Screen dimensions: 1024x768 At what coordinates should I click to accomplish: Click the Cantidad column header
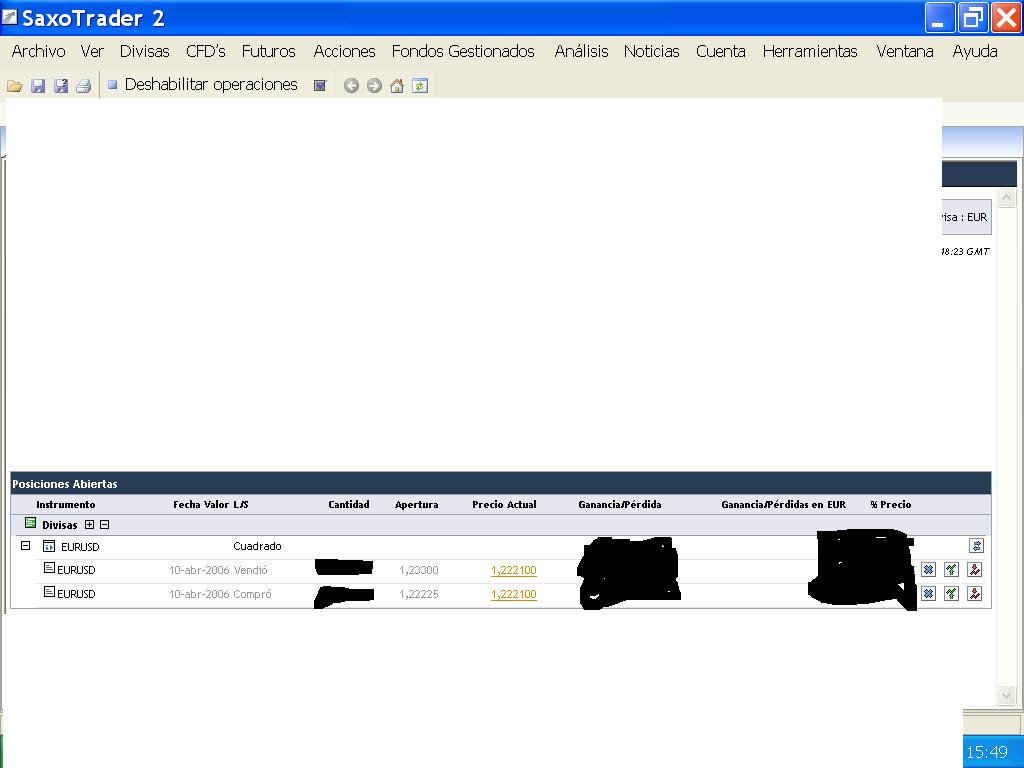pos(349,504)
